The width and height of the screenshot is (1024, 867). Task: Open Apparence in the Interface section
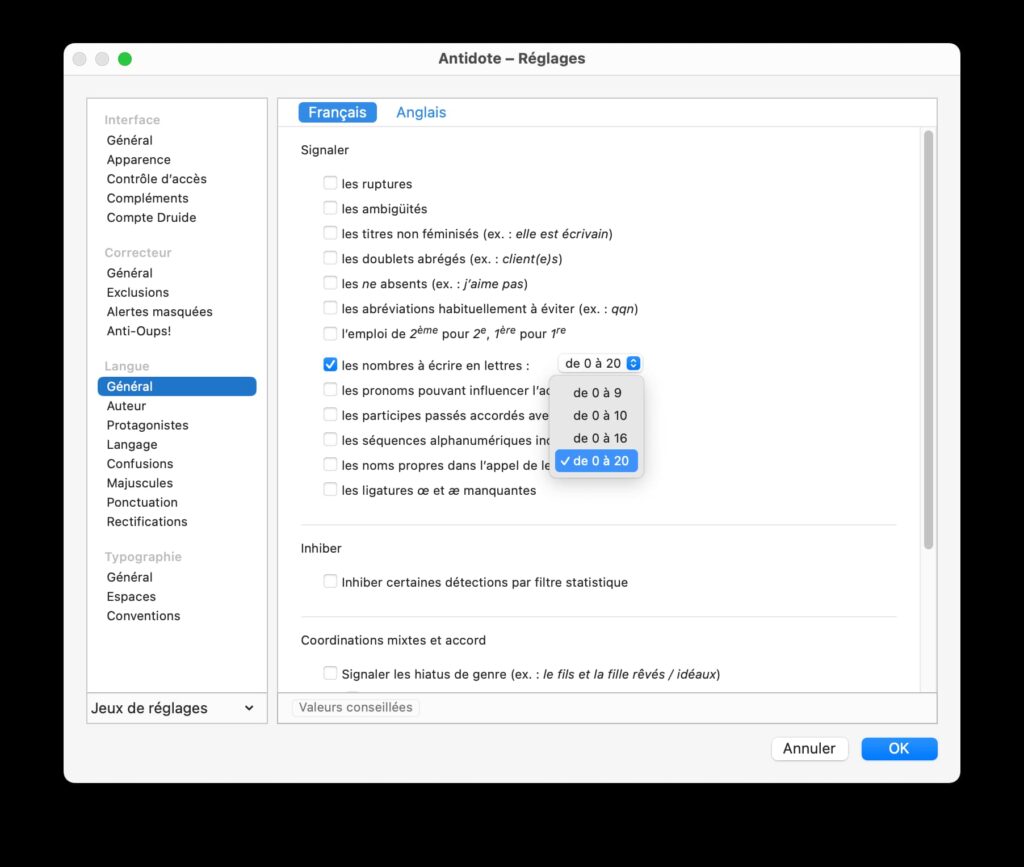[139, 160]
